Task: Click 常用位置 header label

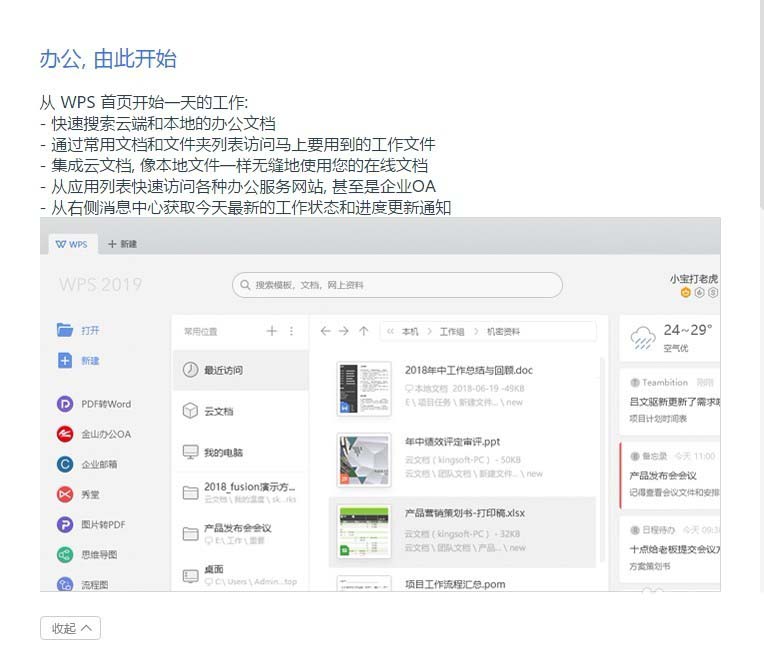Action: (200, 331)
